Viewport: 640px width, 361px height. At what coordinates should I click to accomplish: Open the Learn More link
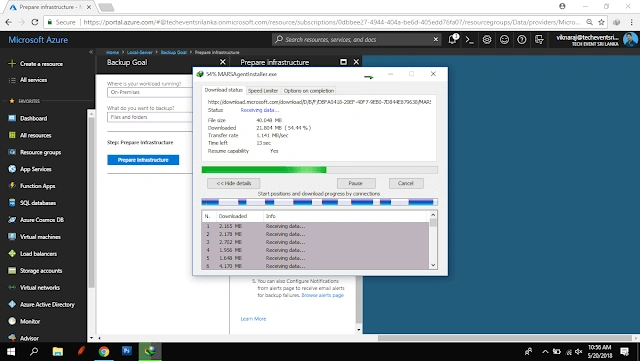pos(253,319)
